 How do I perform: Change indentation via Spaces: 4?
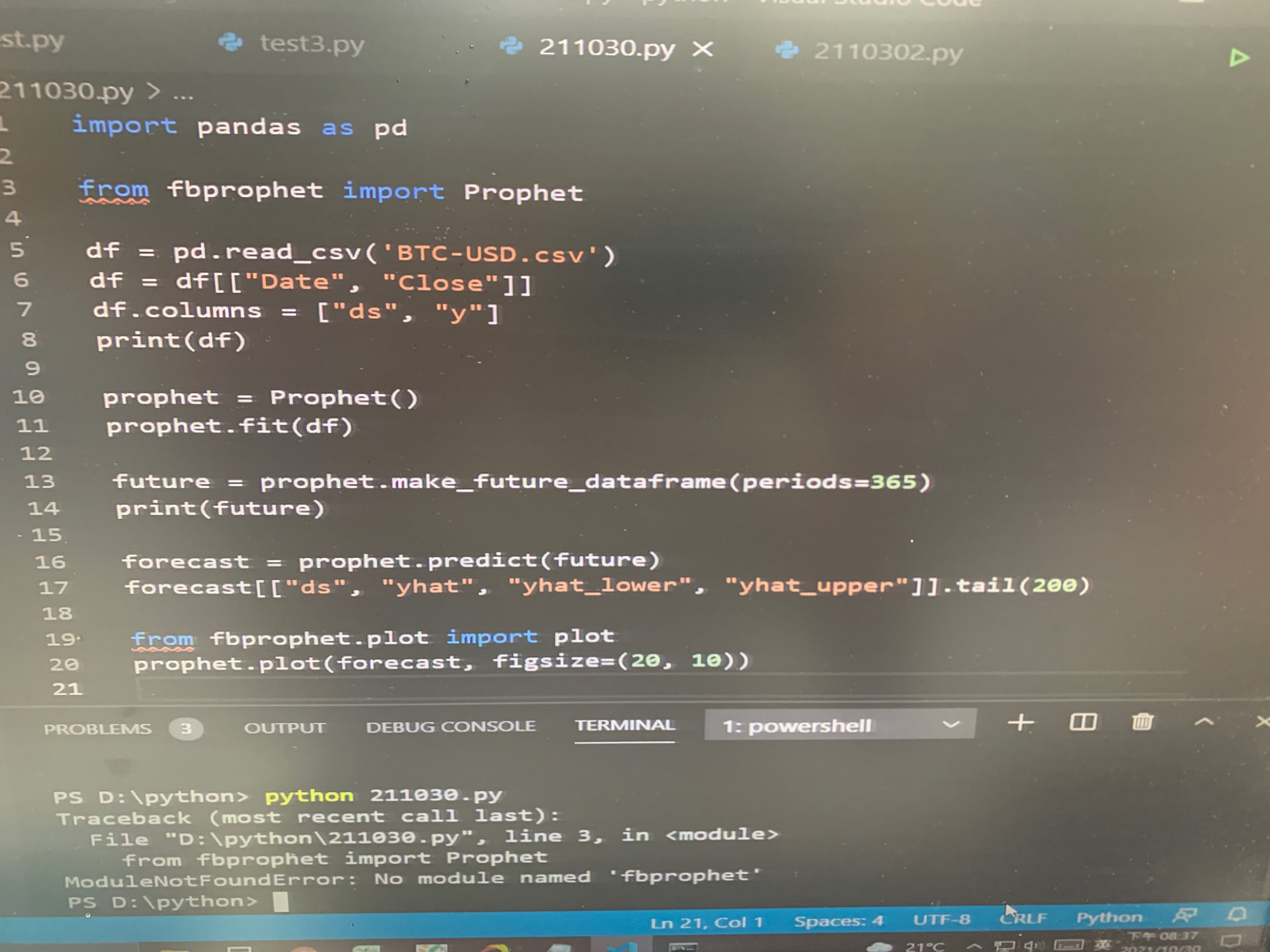(839, 921)
